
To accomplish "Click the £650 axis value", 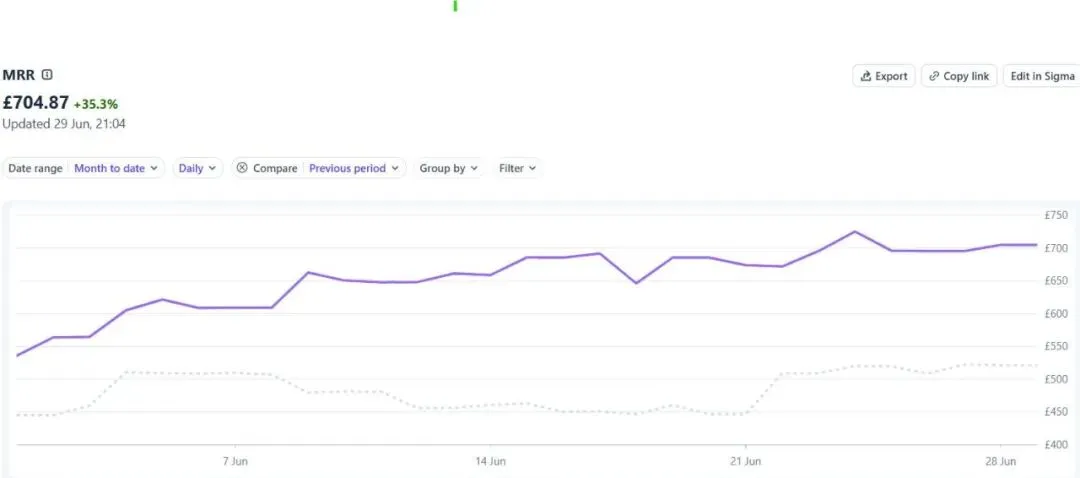I will click(x=1056, y=281).
